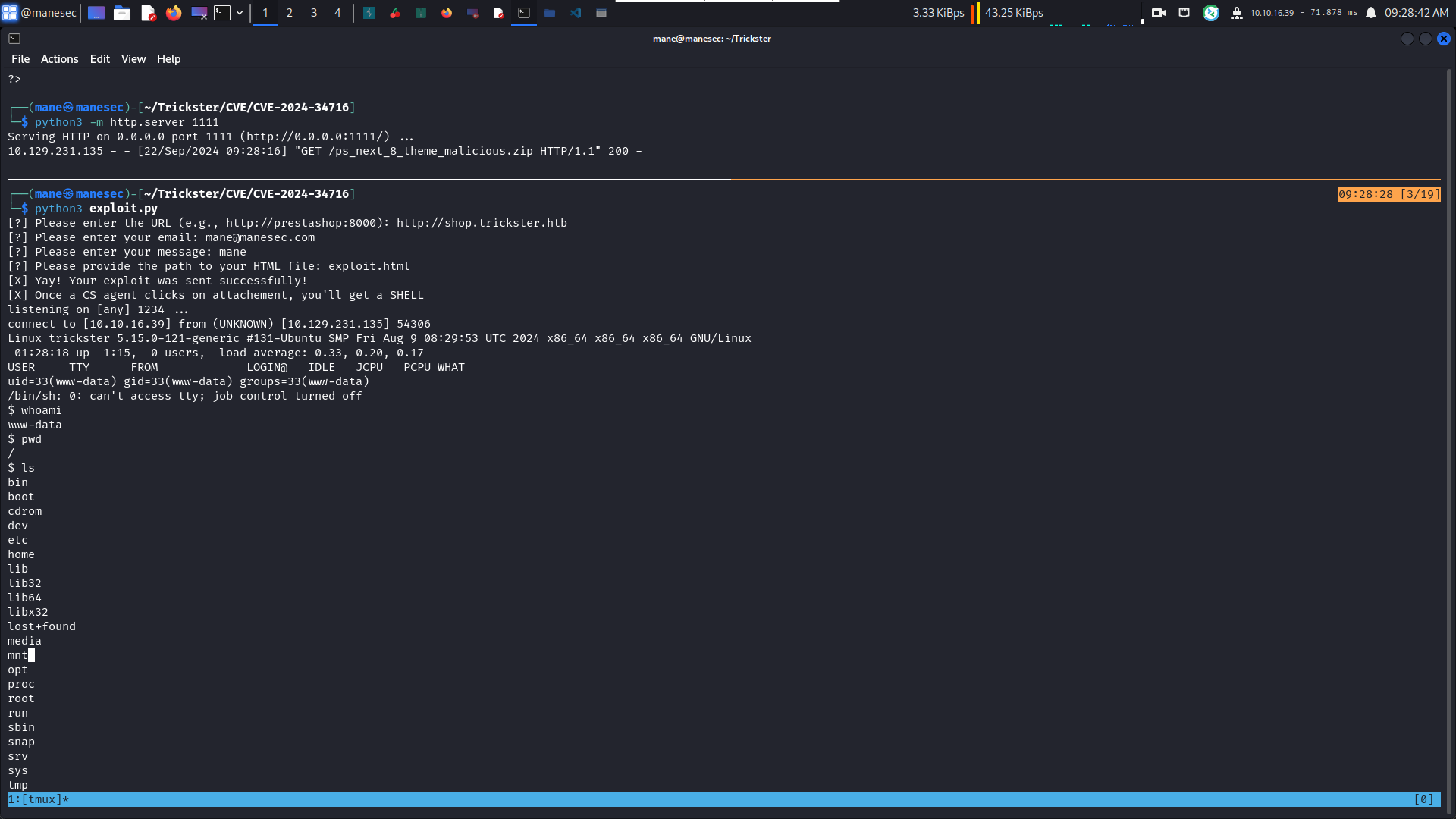Viewport: 1456px width, 819px height.
Task: Click the 'python3 exploit.py' command line
Action: coord(96,209)
